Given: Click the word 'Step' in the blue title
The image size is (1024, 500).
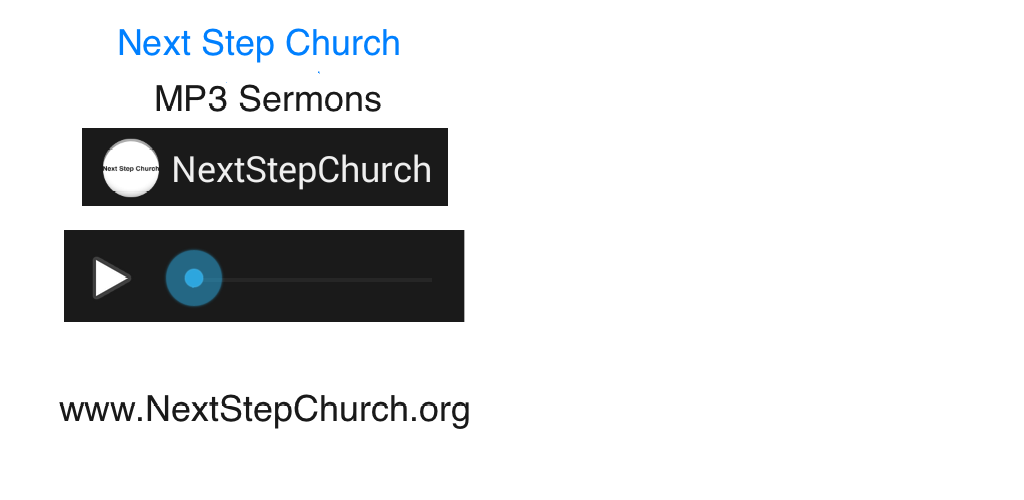Looking at the screenshot, I should click(238, 44).
